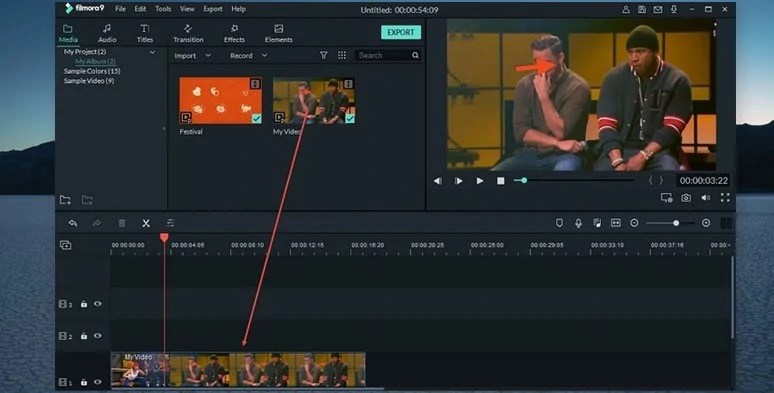The width and height of the screenshot is (774, 393).
Task: Open the Media tab
Action: click(x=68, y=34)
